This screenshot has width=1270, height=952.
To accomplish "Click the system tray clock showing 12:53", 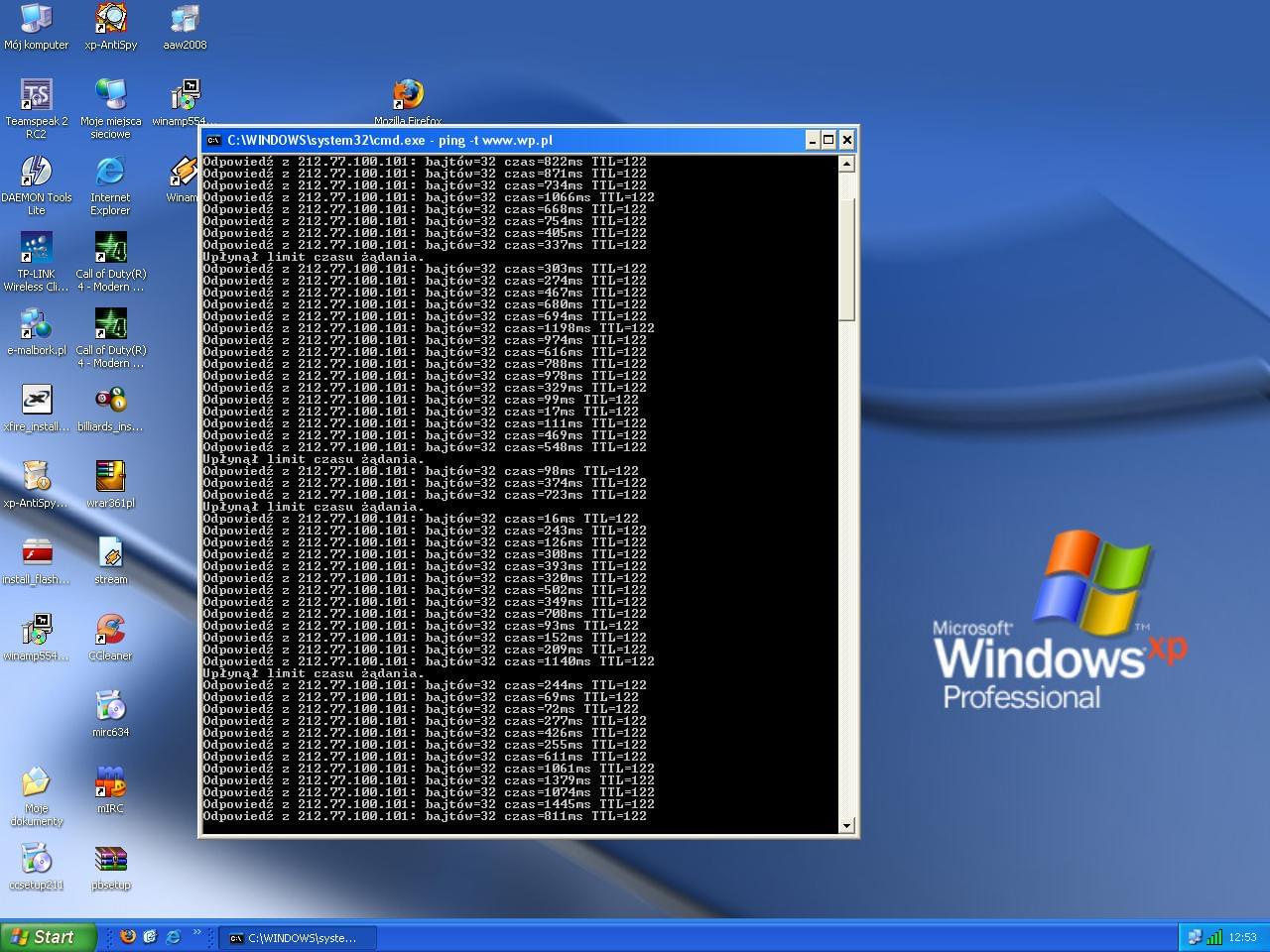I will coord(1242,938).
